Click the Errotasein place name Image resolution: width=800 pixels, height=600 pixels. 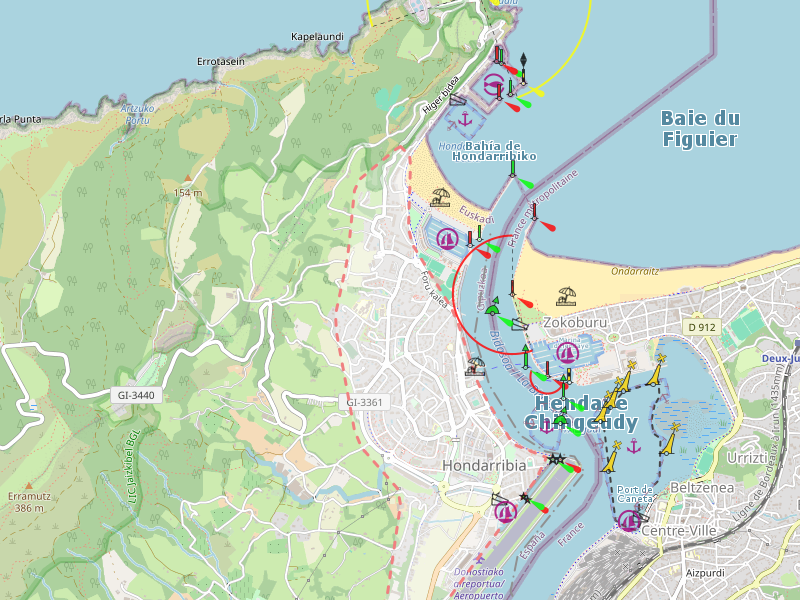pos(221,61)
